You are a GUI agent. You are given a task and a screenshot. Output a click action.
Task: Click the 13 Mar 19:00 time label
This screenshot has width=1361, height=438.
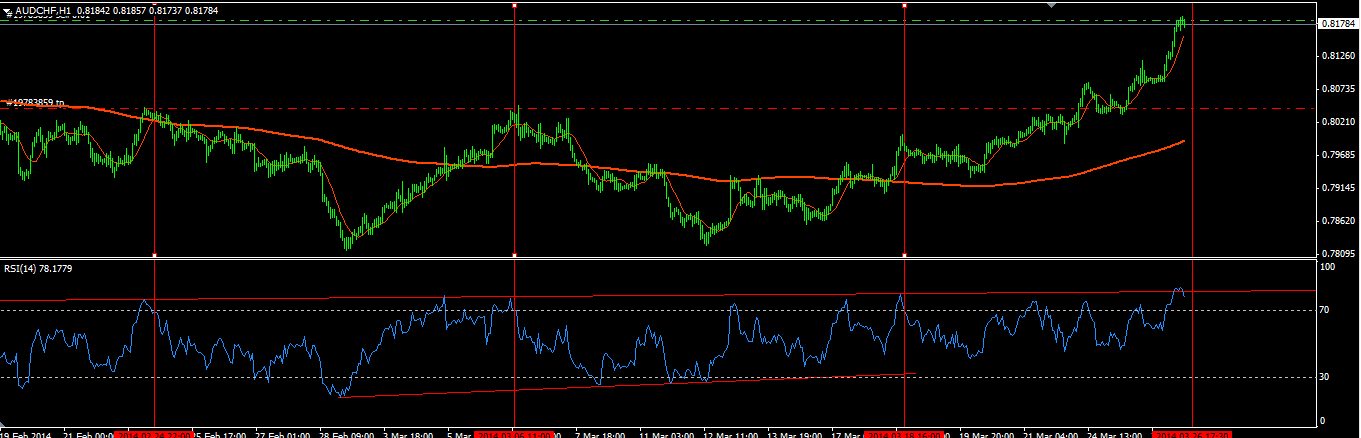[x=795, y=434]
